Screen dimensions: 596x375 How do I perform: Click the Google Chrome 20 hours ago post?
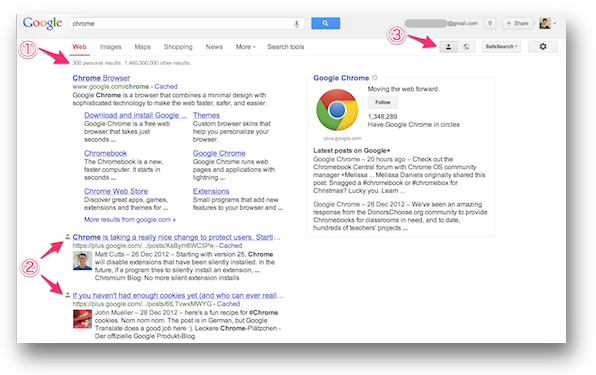click(x=399, y=175)
